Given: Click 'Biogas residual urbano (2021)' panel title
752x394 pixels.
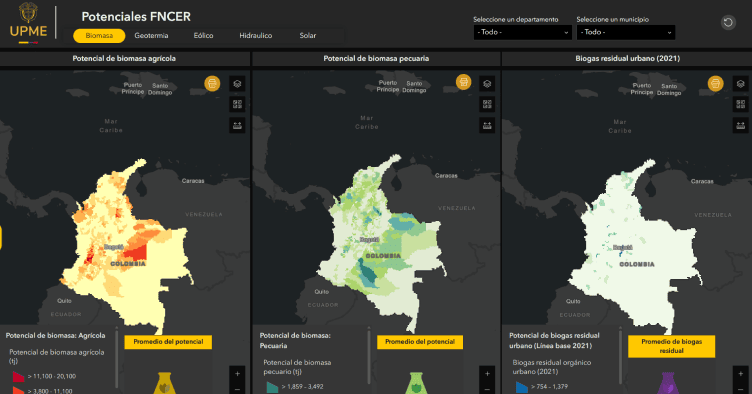Looking at the screenshot, I should [628, 58].
